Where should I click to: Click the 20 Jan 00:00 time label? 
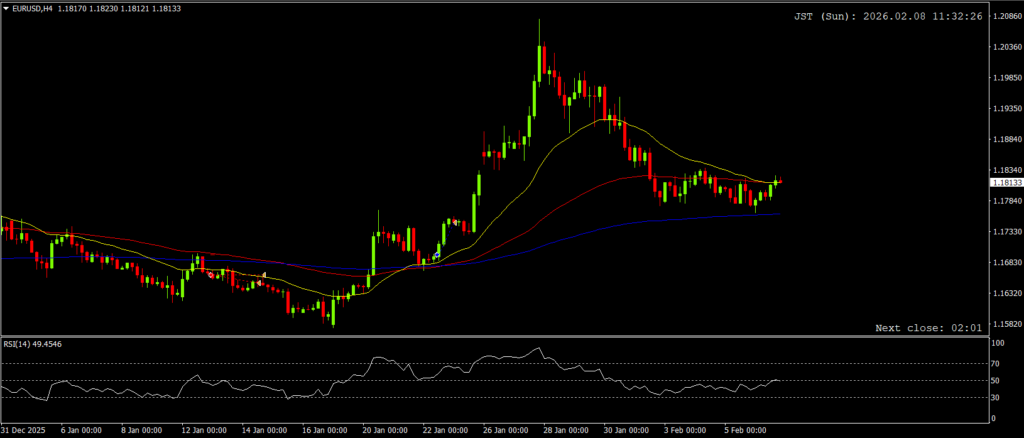coord(385,431)
